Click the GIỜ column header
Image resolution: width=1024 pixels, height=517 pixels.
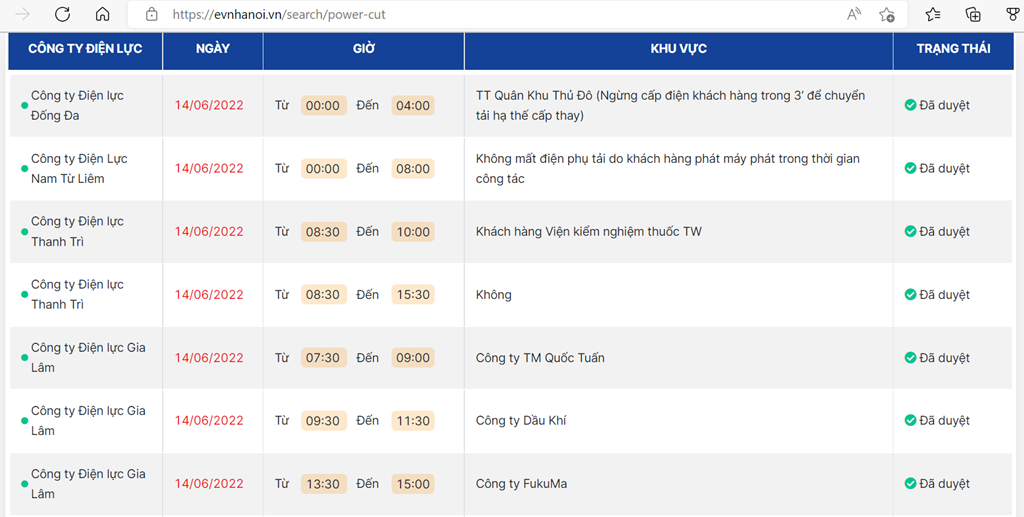click(x=364, y=49)
